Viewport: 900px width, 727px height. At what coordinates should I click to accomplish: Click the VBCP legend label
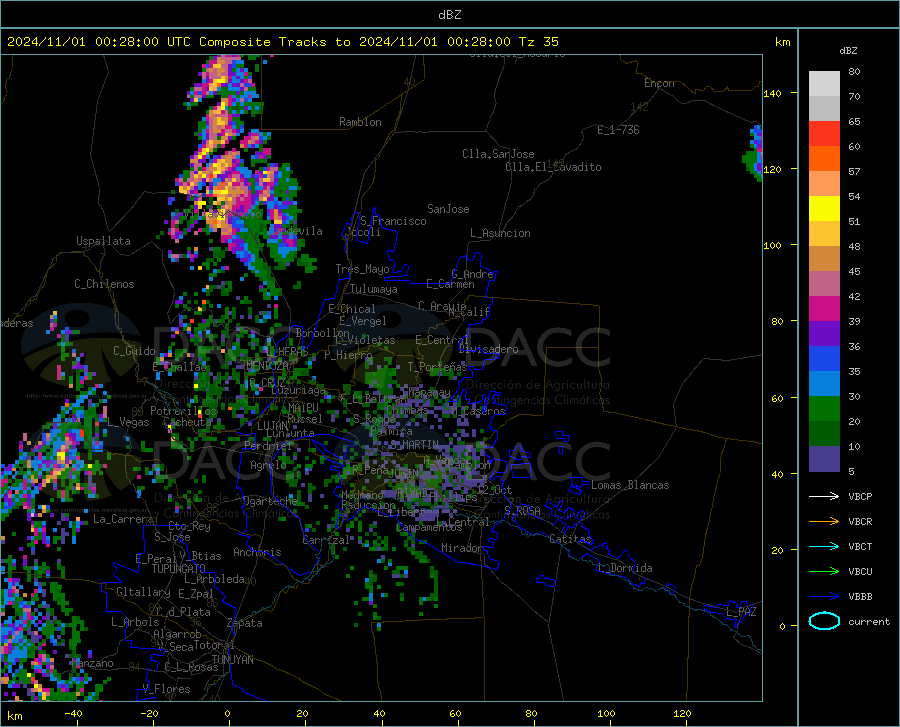coord(860,496)
